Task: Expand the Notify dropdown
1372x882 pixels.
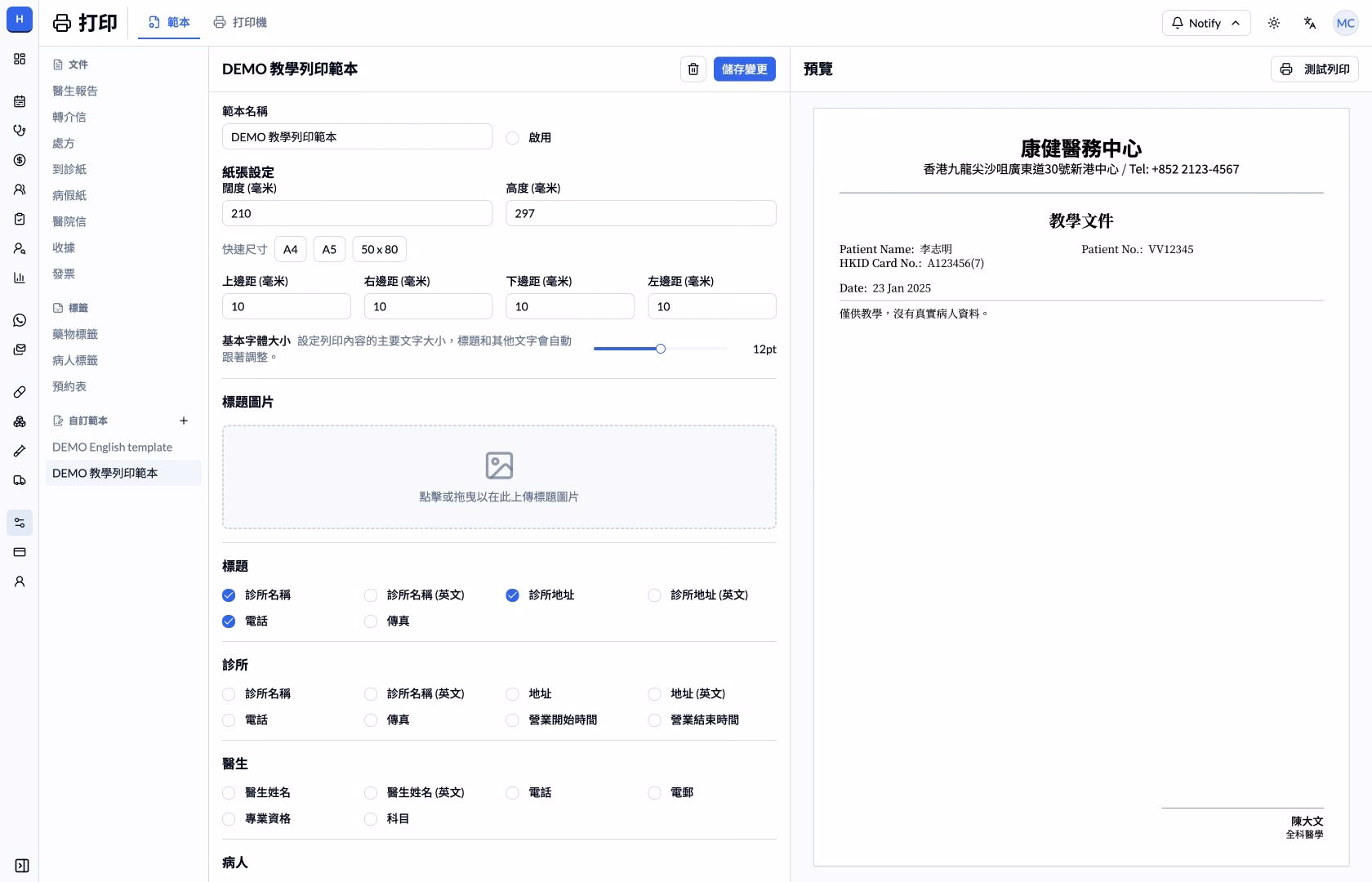Action: [x=1206, y=23]
